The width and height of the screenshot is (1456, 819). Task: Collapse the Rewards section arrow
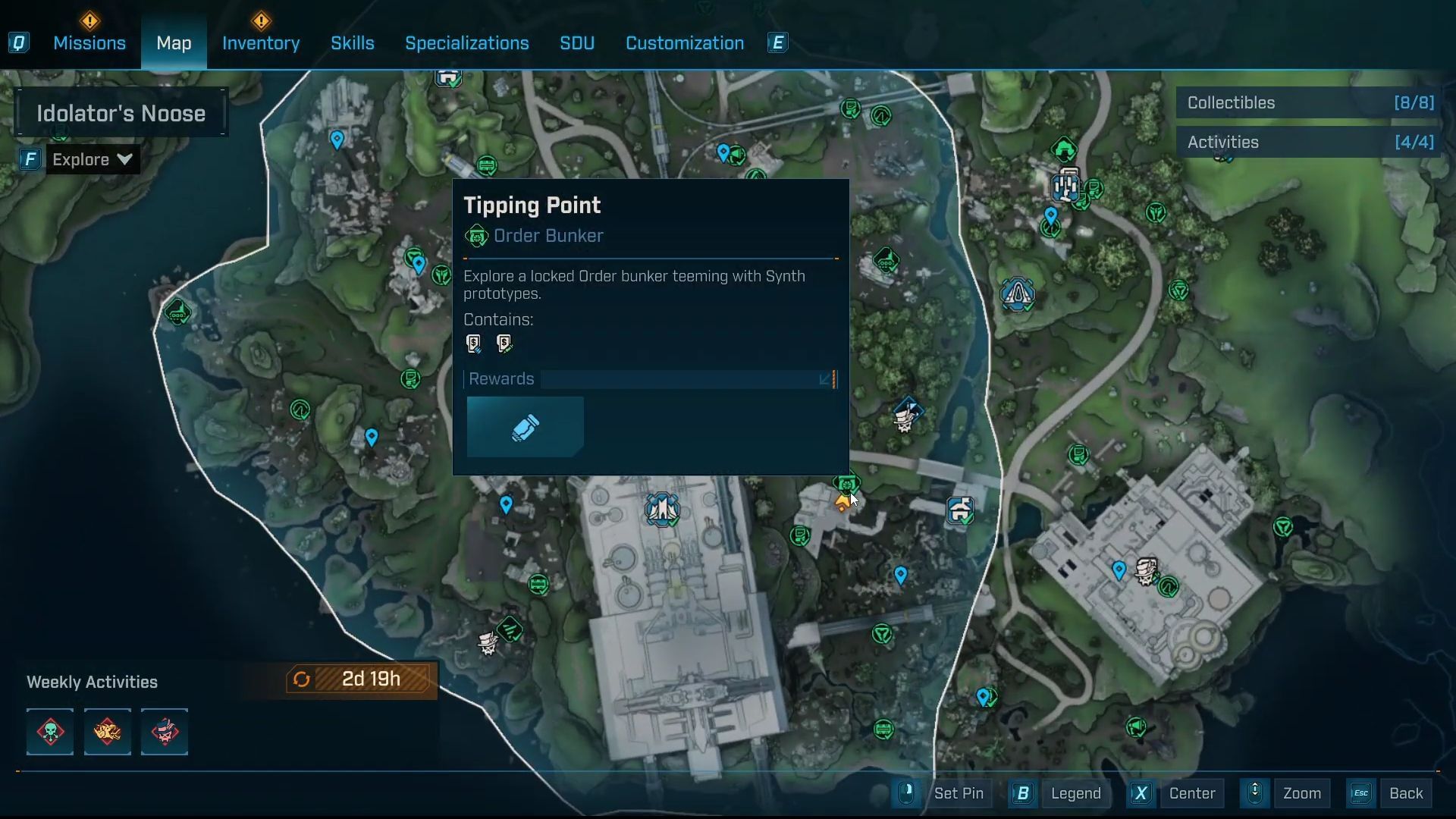[825, 379]
